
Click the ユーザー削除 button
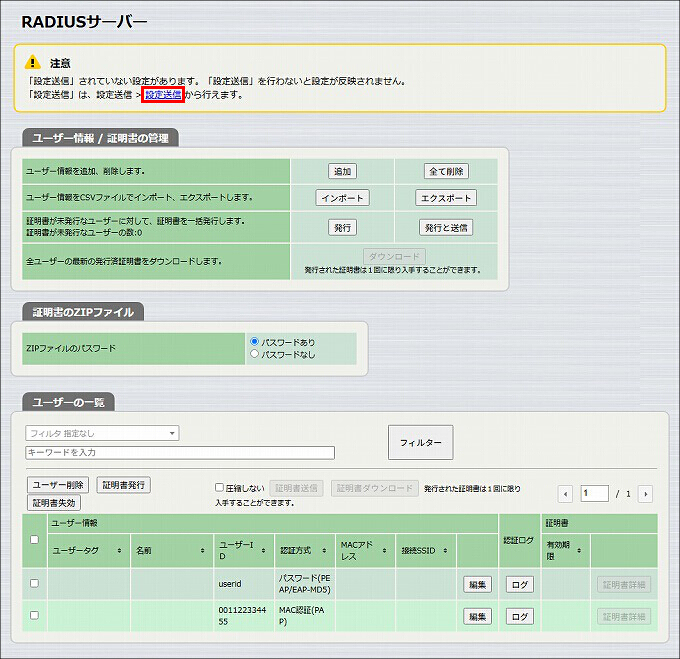(58, 485)
